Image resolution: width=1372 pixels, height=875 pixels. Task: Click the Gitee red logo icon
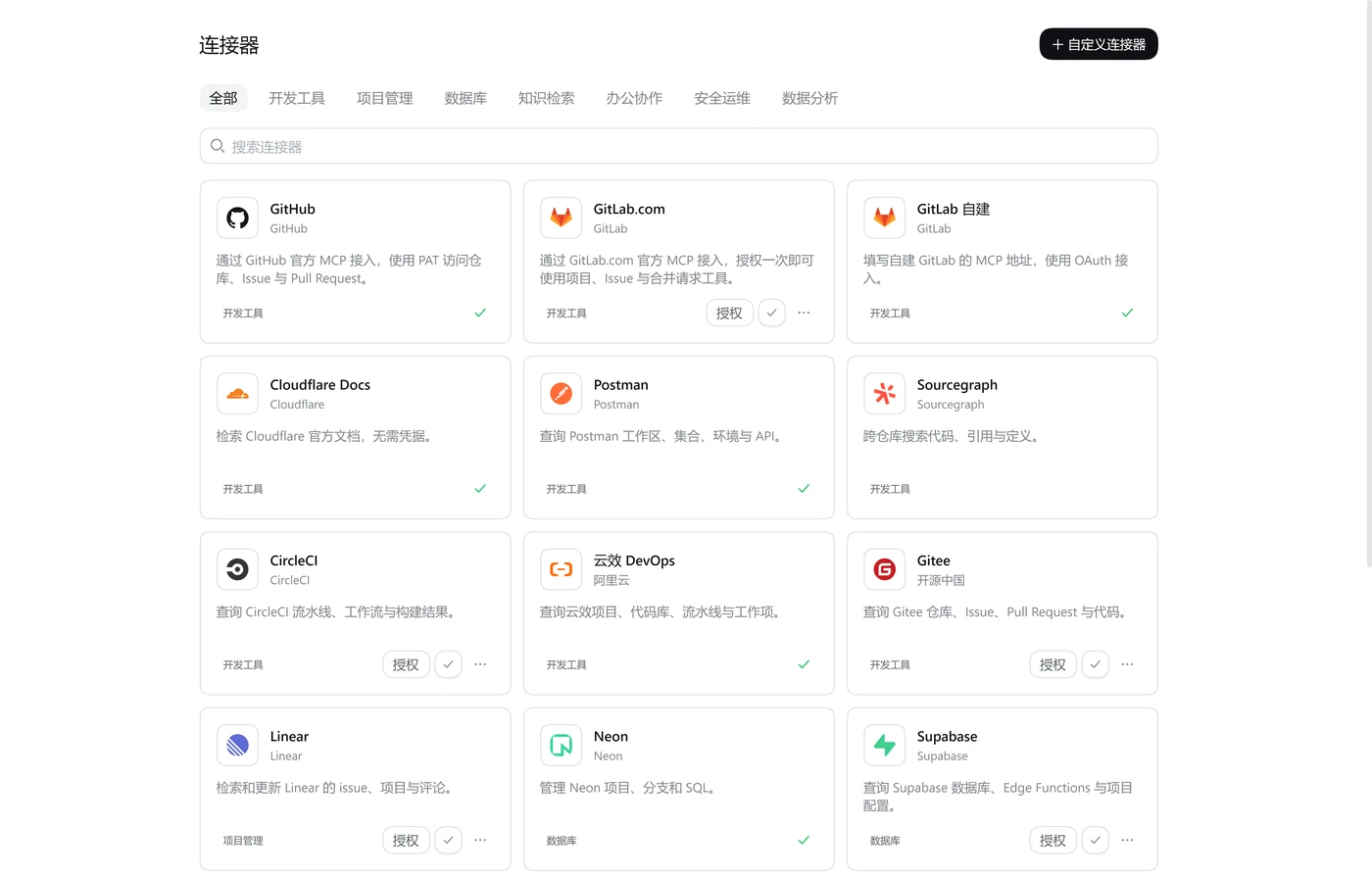coord(884,569)
